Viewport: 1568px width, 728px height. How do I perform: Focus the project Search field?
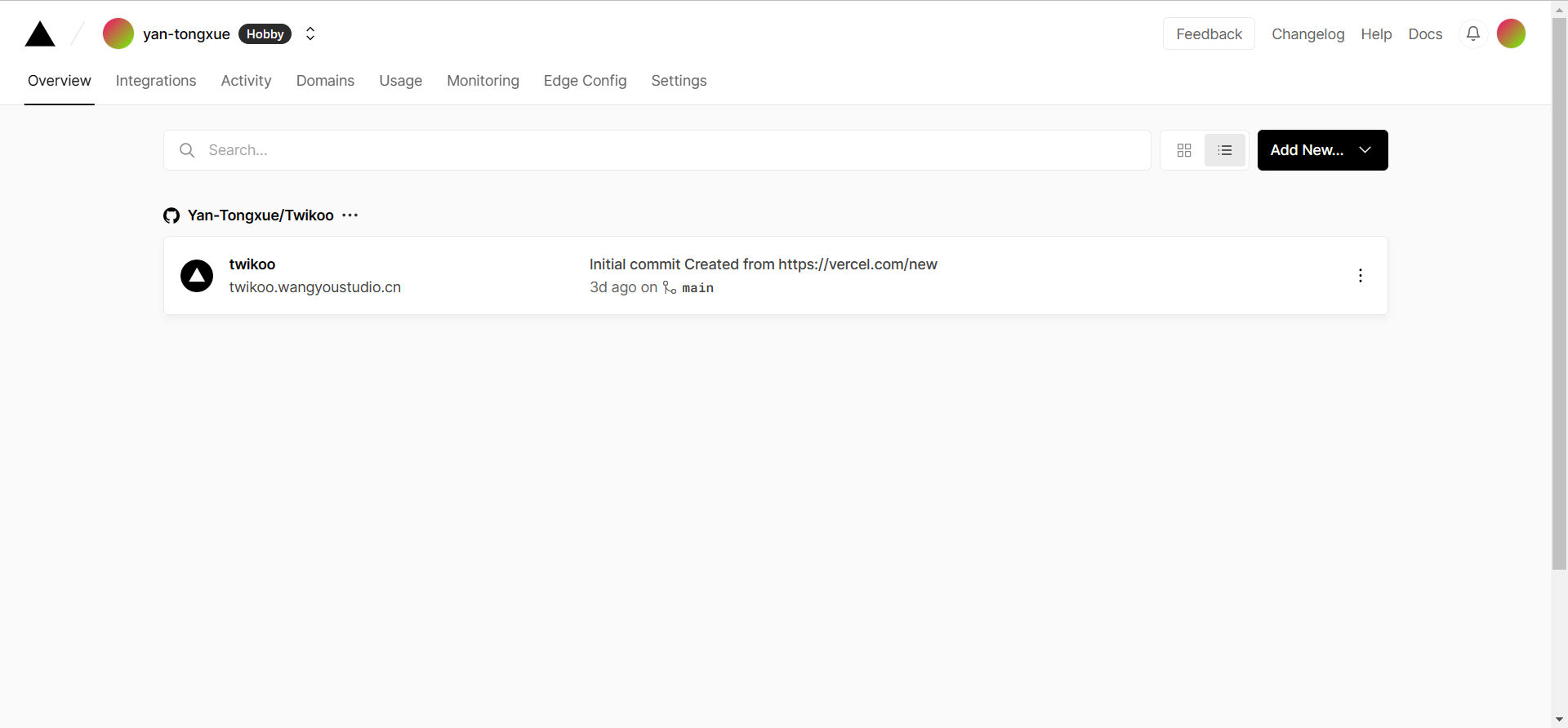[657, 150]
